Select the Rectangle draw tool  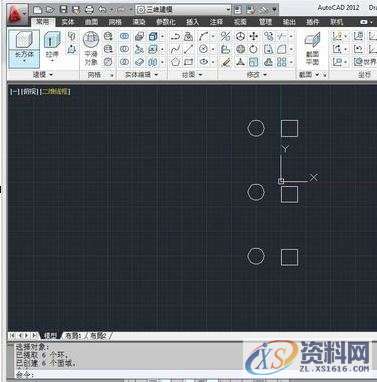coord(189,62)
